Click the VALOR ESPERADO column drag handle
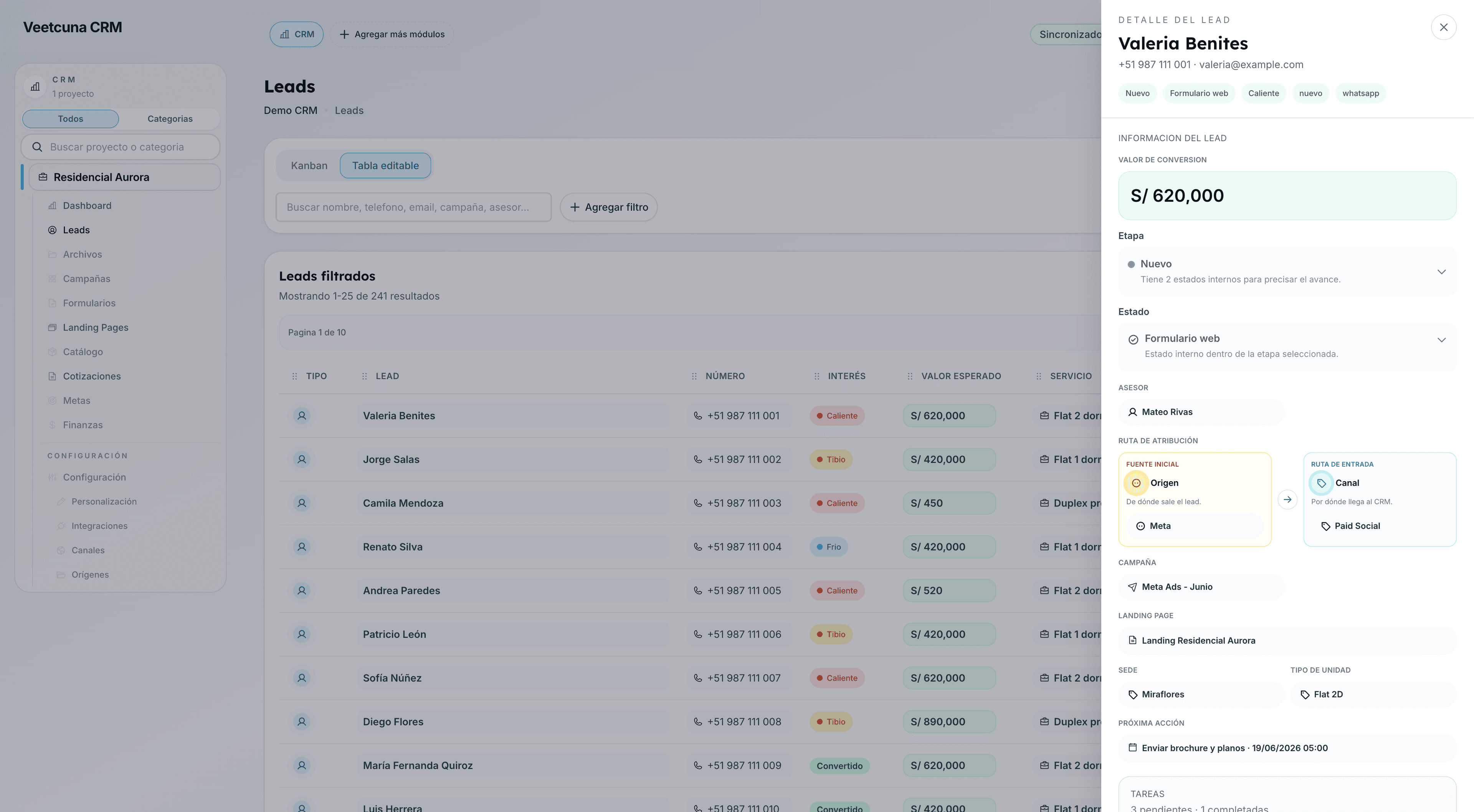Screen dimensions: 1474x812 click(910, 376)
